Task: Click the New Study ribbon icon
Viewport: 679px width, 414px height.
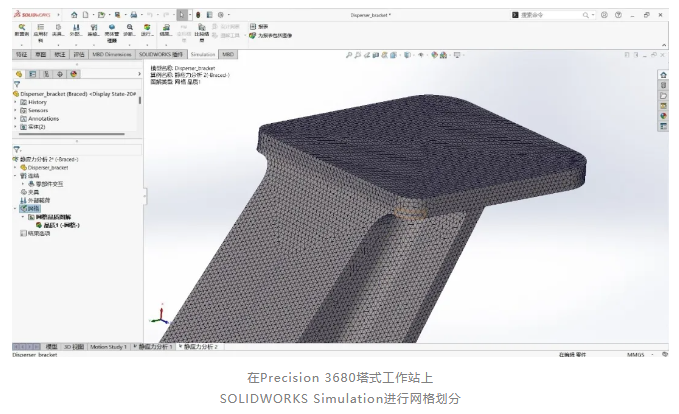Action: pyautogui.click(x=22, y=28)
